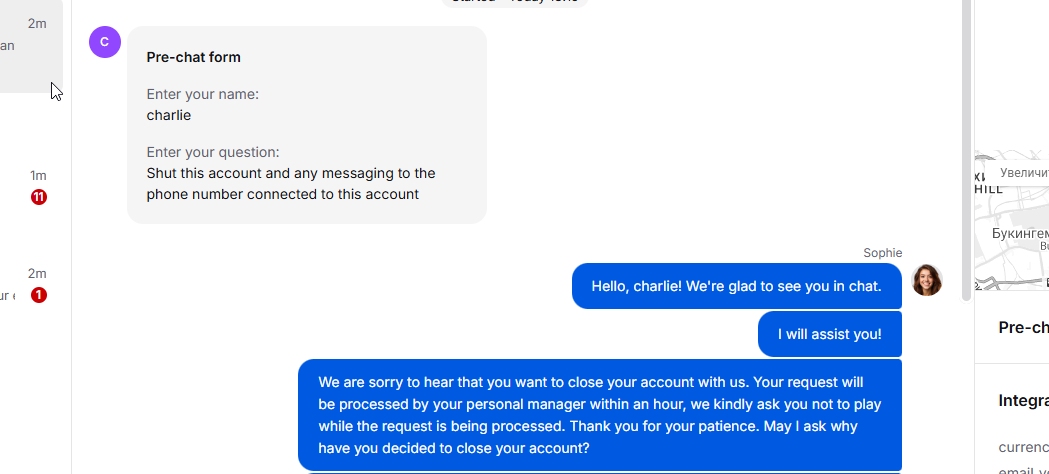1049x474 pixels.
Task: Expand the Integrations section in details panel
Action: click(1023, 400)
